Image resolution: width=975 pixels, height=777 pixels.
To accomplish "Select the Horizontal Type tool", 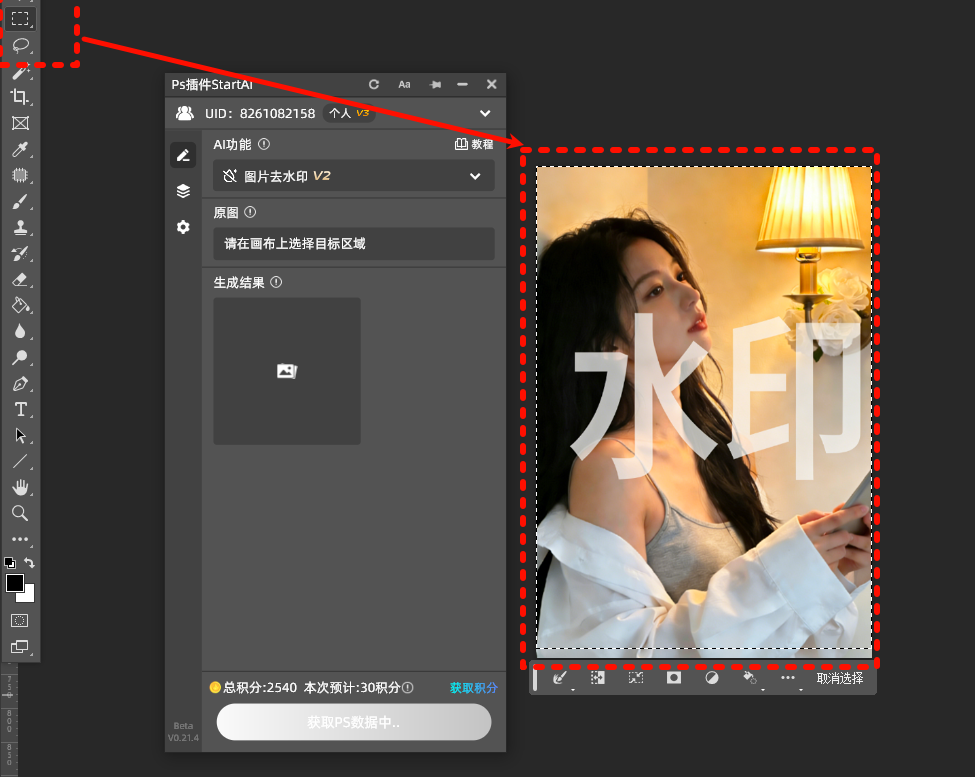I will pyautogui.click(x=20, y=410).
